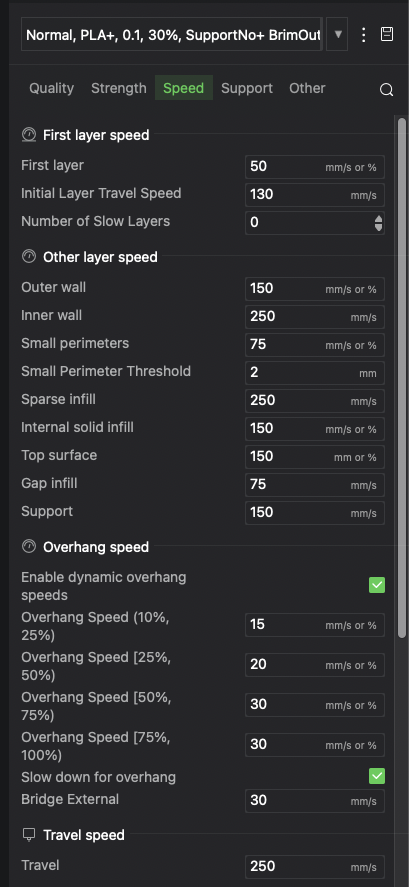Screen dimensions: 409x887
Task: Click the Other layer speed section icon
Action: pos(29,257)
